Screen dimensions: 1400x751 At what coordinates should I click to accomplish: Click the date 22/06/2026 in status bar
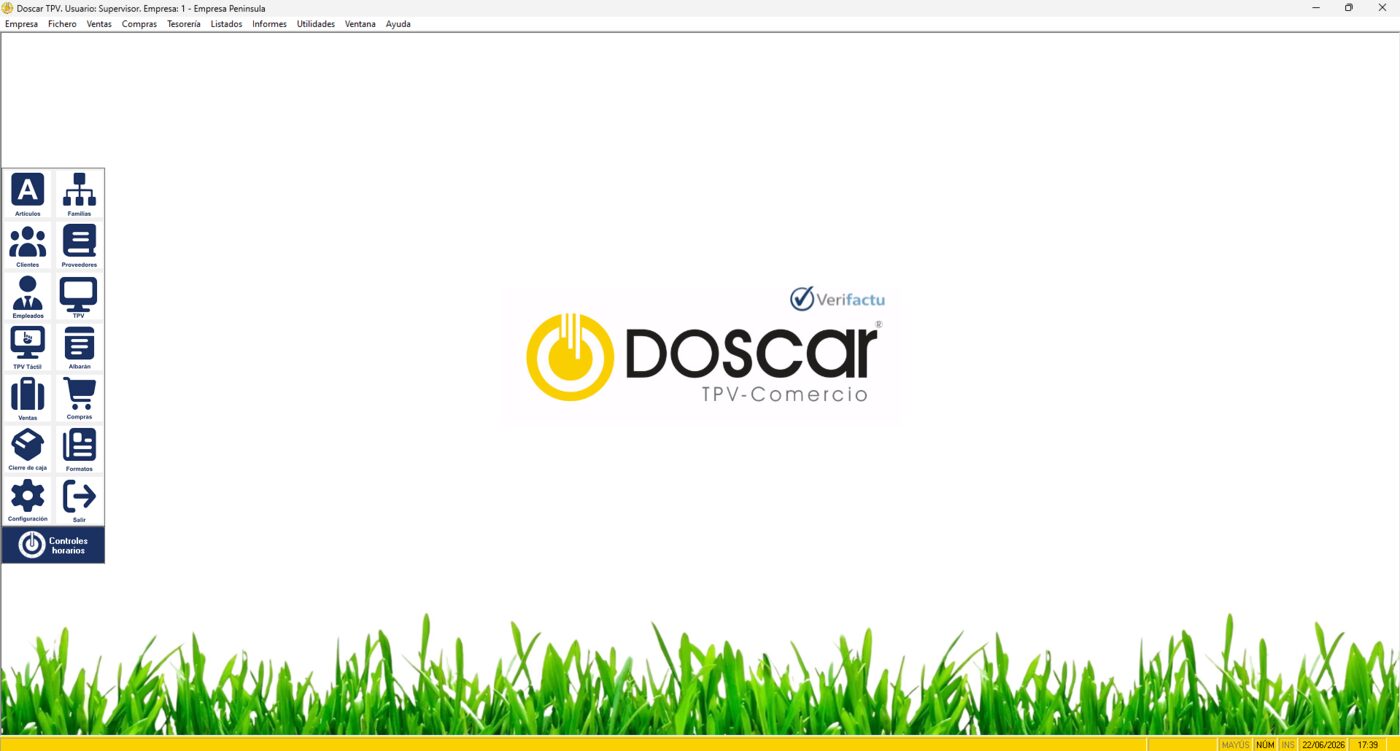pos(1323,745)
